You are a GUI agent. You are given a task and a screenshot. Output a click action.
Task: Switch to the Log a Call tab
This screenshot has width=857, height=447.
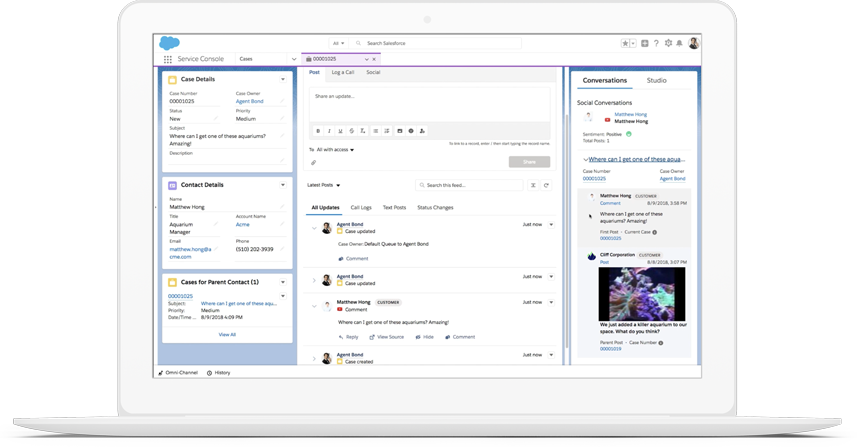tap(343, 72)
